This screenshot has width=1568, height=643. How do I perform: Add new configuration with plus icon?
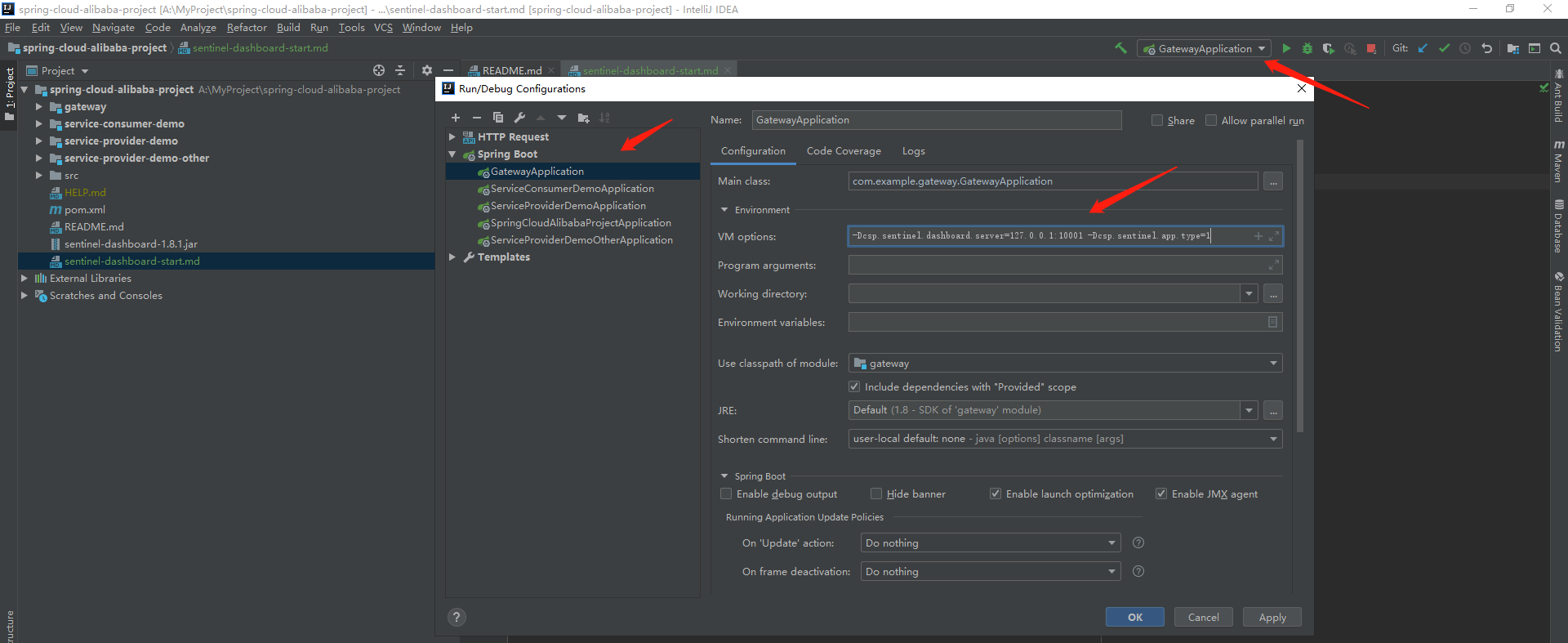coord(456,118)
